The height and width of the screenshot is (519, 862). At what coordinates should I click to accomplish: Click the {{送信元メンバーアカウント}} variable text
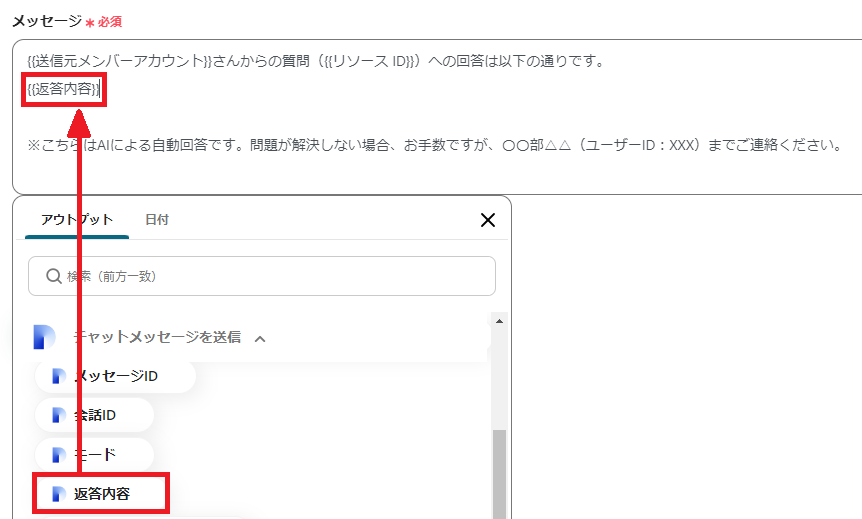pyautogui.click(x=119, y=60)
